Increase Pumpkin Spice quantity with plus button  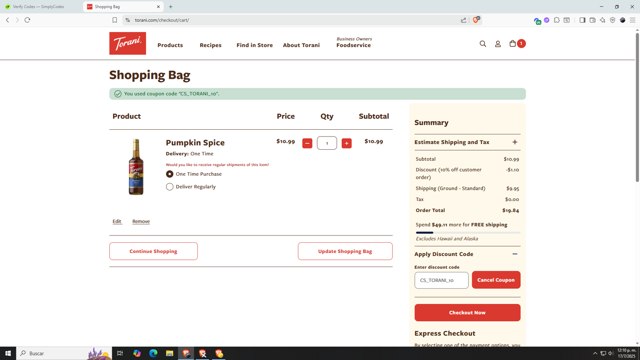(x=347, y=143)
